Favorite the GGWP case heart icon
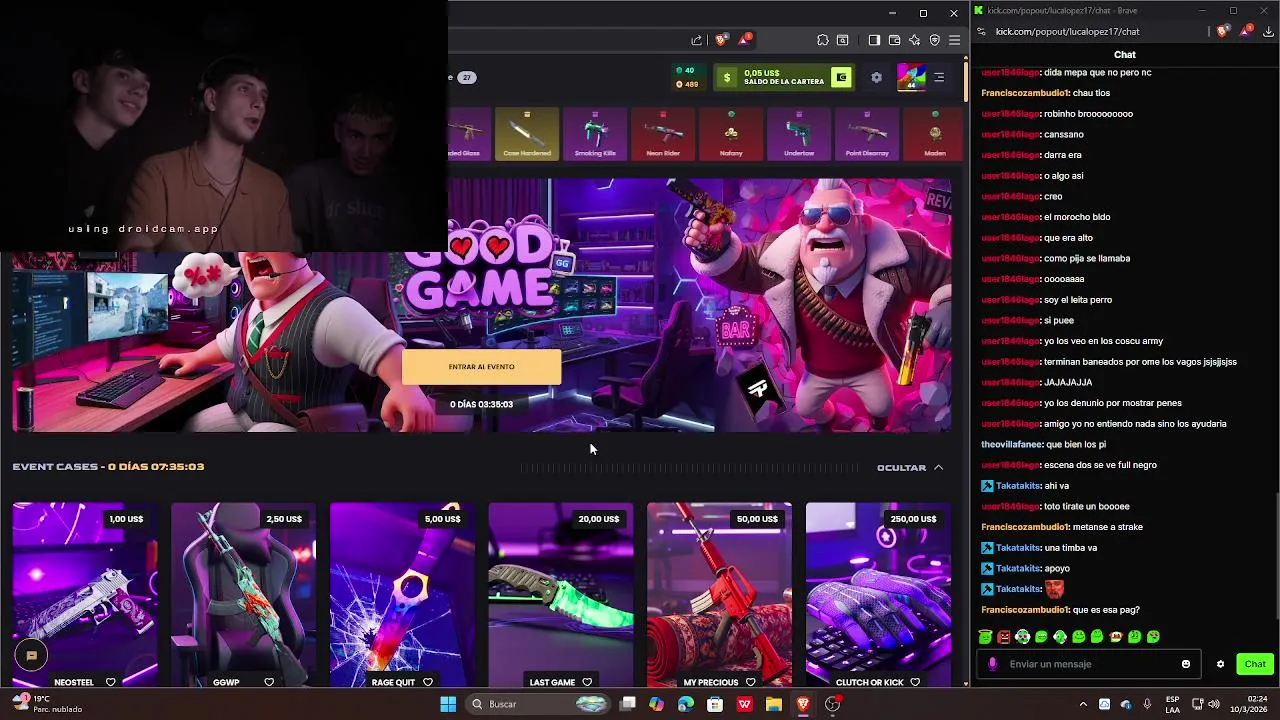The image size is (1280, 720). tap(269, 682)
